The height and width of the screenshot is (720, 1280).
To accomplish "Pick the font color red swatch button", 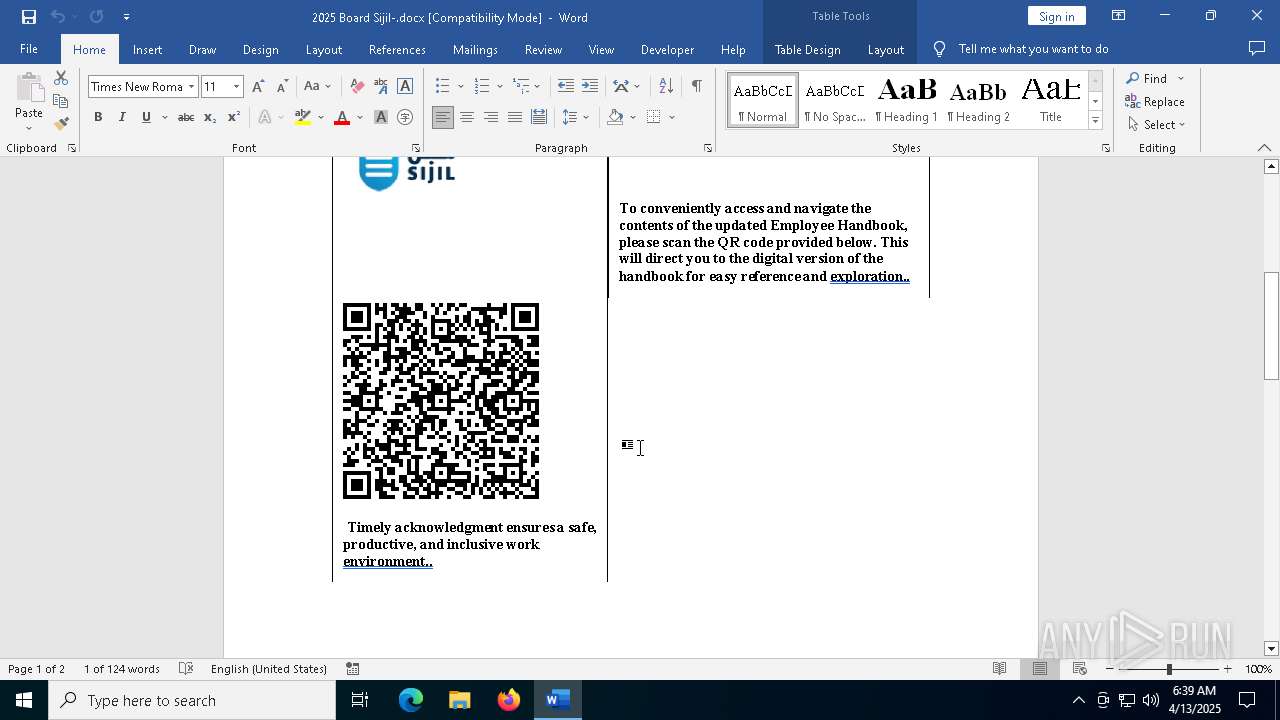I will coord(342,118).
